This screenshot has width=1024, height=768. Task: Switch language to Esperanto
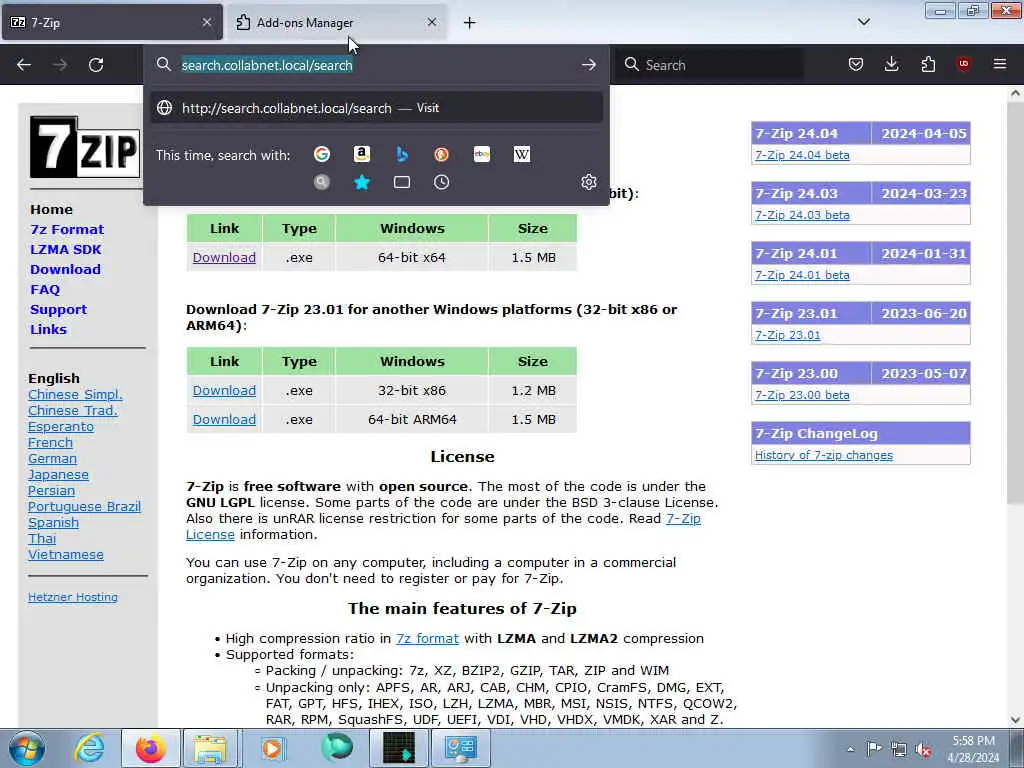[61, 426]
